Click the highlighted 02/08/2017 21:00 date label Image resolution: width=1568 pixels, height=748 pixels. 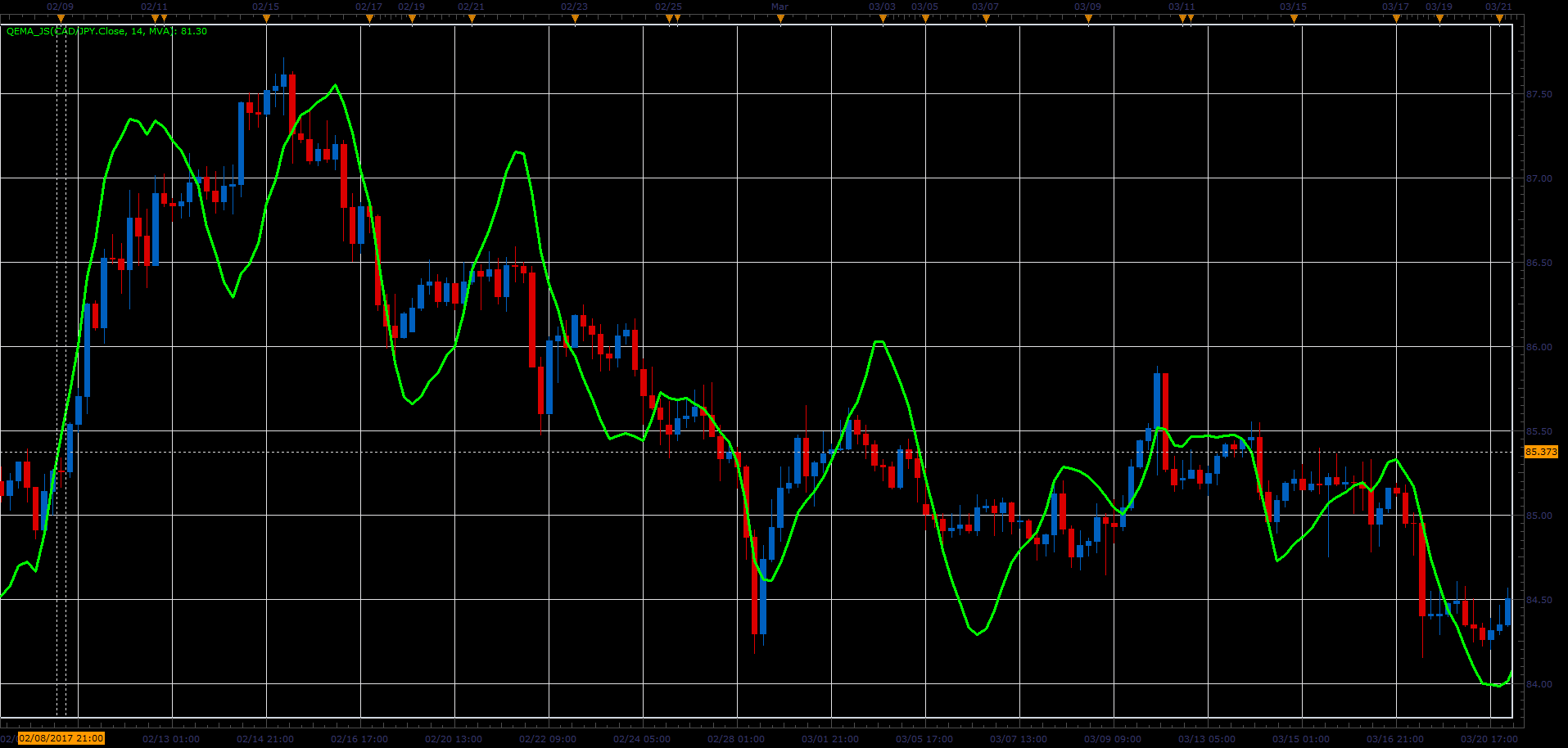pyautogui.click(x=61, y=738)
